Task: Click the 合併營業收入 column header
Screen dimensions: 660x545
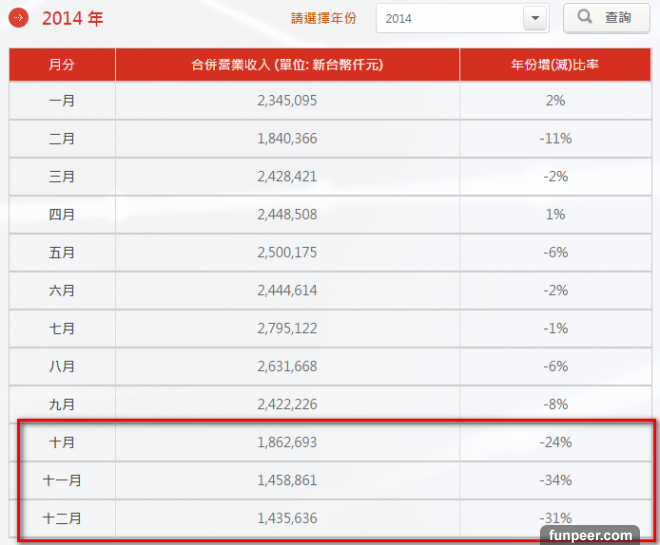Action: pyautogui.click(x=287, y=64)
